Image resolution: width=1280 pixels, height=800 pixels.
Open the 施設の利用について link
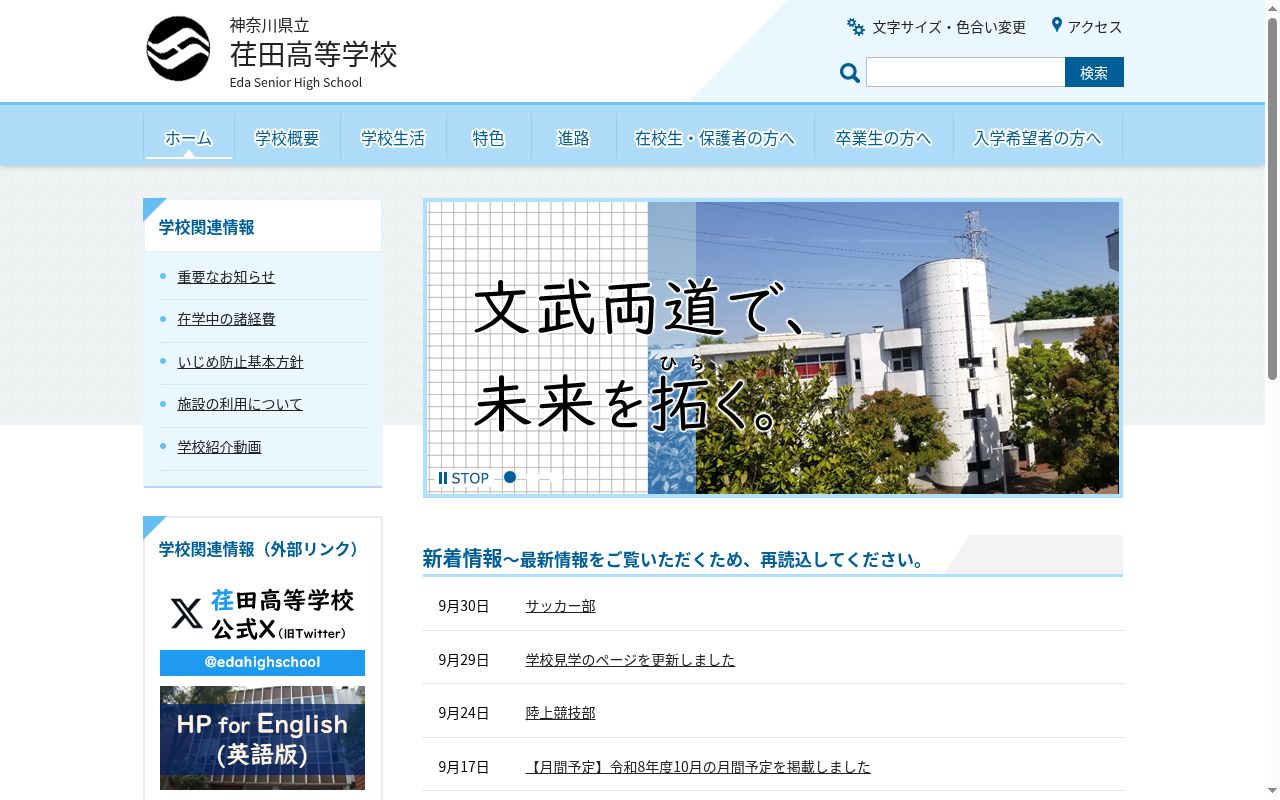240,404
